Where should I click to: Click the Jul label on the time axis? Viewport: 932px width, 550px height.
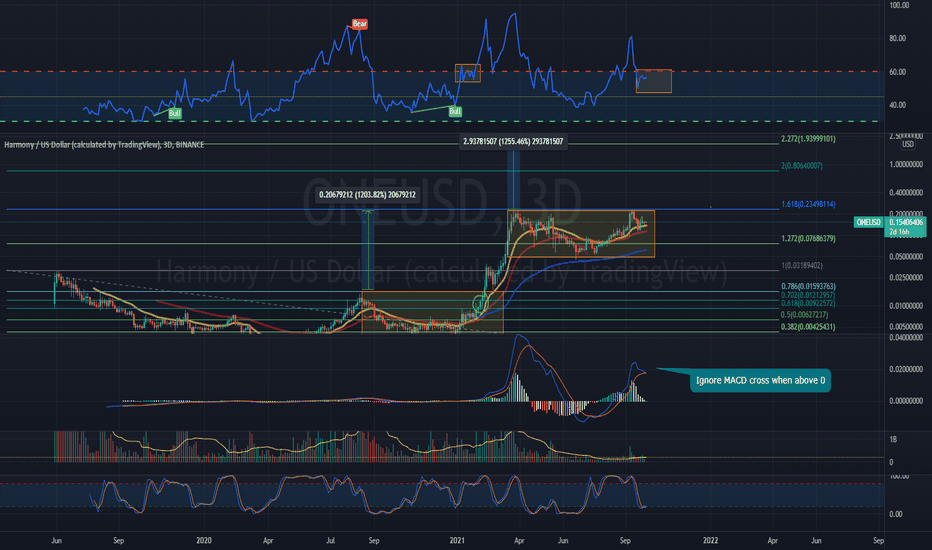pos(330,540)
